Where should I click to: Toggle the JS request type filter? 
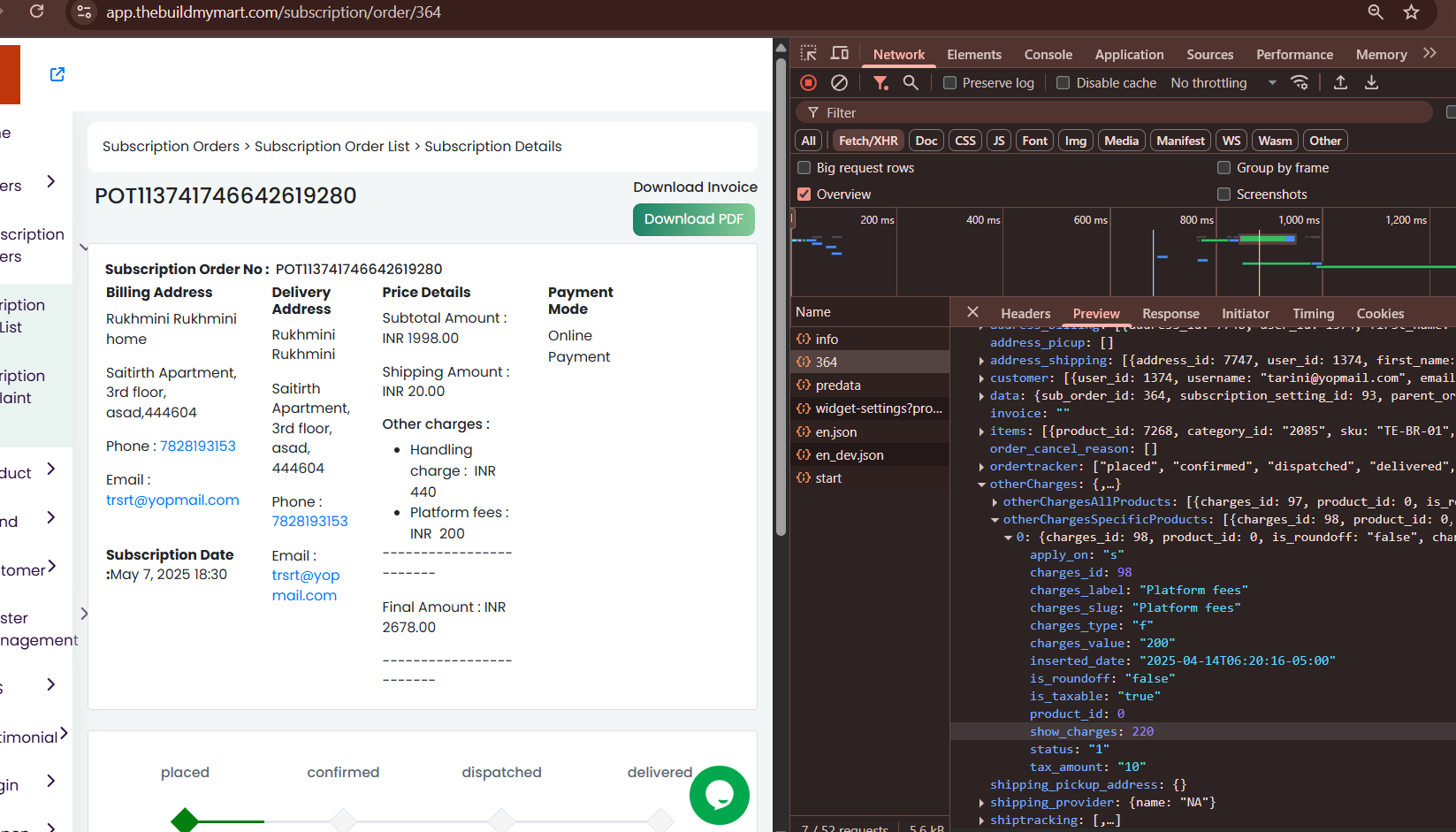point(999,141)
